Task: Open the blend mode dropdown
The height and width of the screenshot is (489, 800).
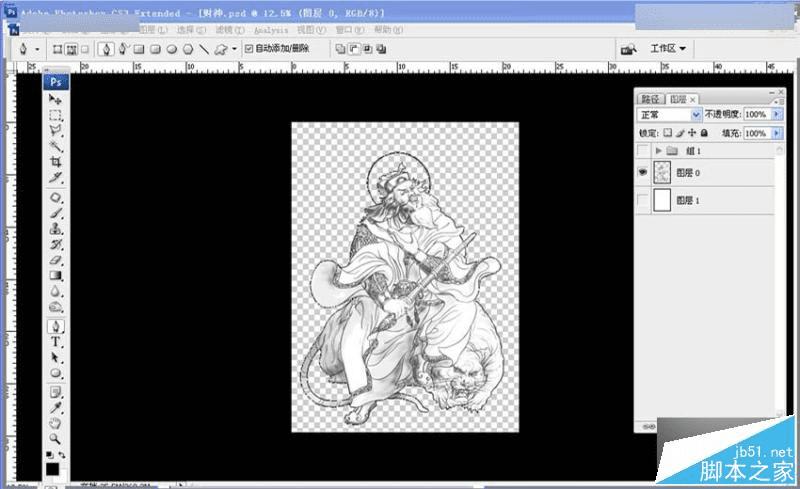Action: [669, 114]
